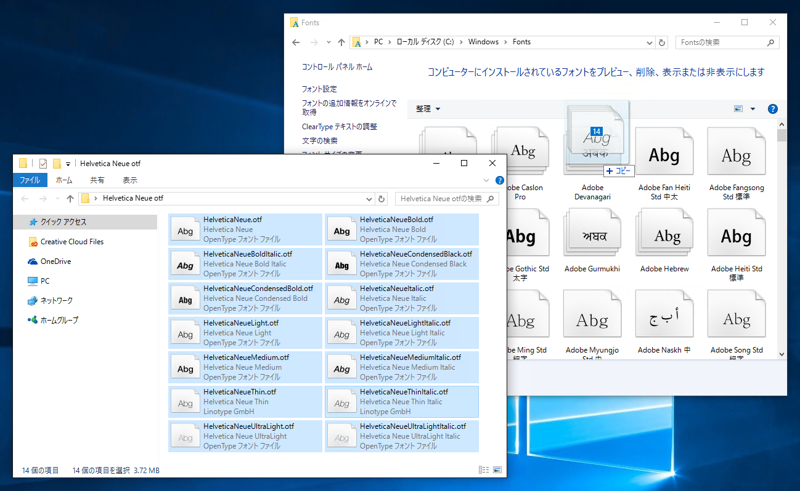Open Fonts window help icon

(772, 109)
